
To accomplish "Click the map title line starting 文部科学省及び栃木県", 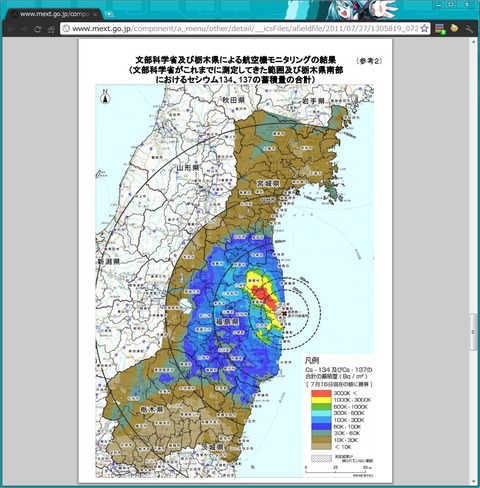I will click(x=235, y=60).
